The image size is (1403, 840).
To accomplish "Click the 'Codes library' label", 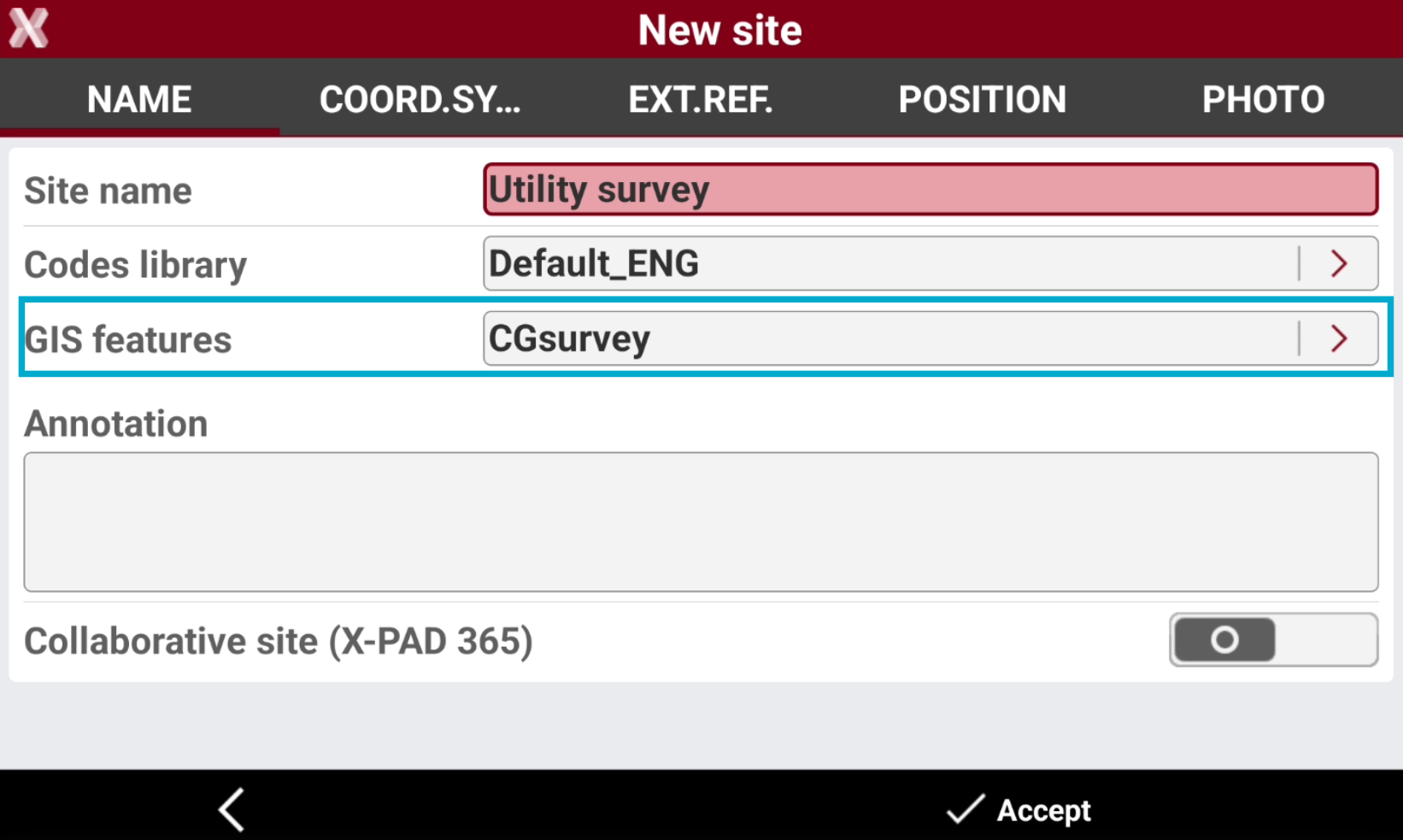I will tap(135, 265).
